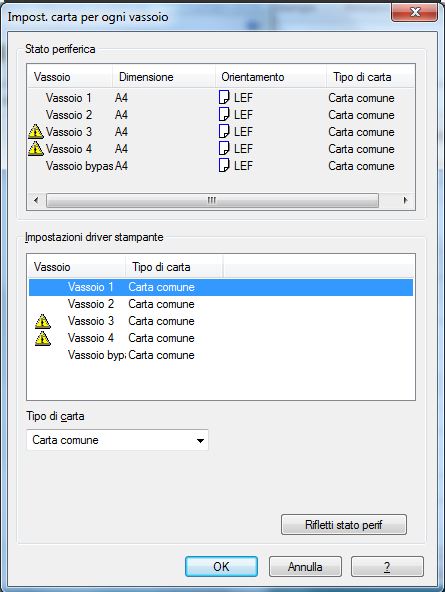Click Carta comune cell for Vassoio 4 in Stato periferica
The image size is (445, 592).
pos(361,149)
